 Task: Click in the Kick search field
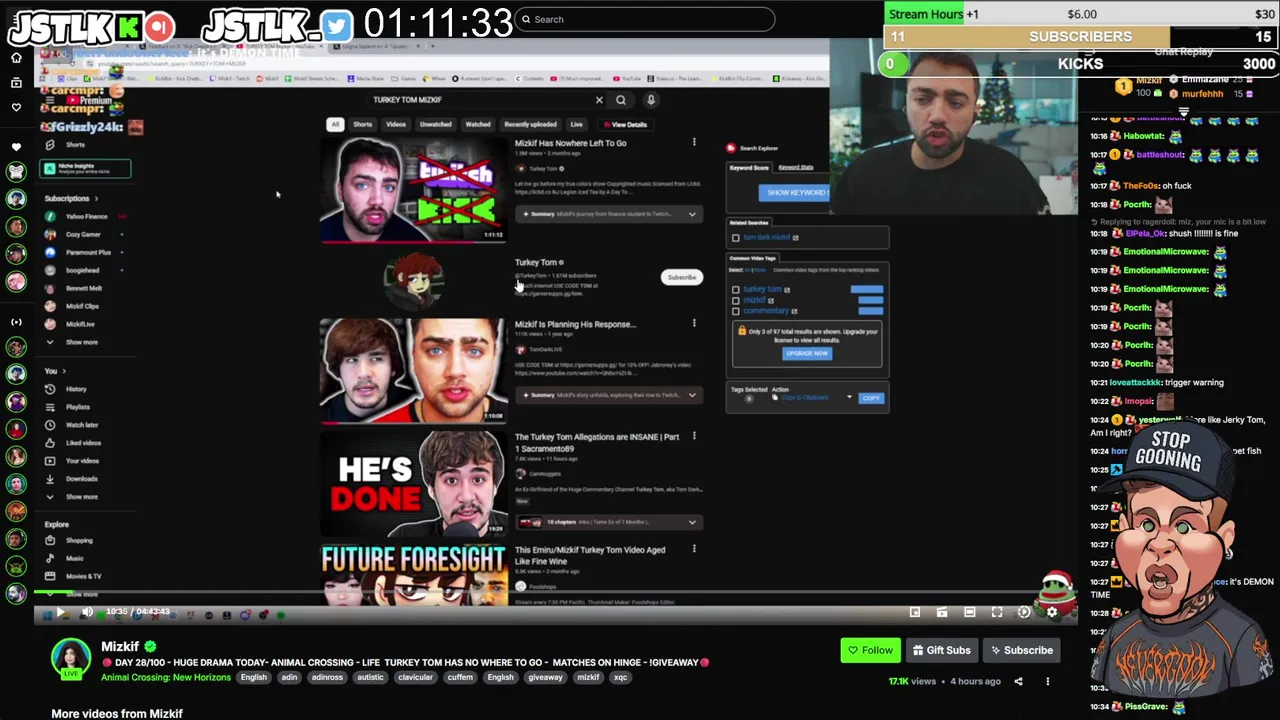[645, 19]
